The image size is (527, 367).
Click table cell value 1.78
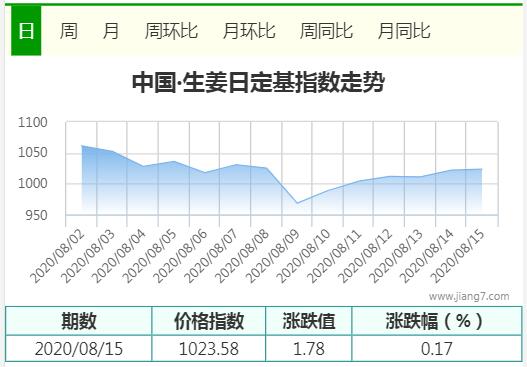(309, 349)
